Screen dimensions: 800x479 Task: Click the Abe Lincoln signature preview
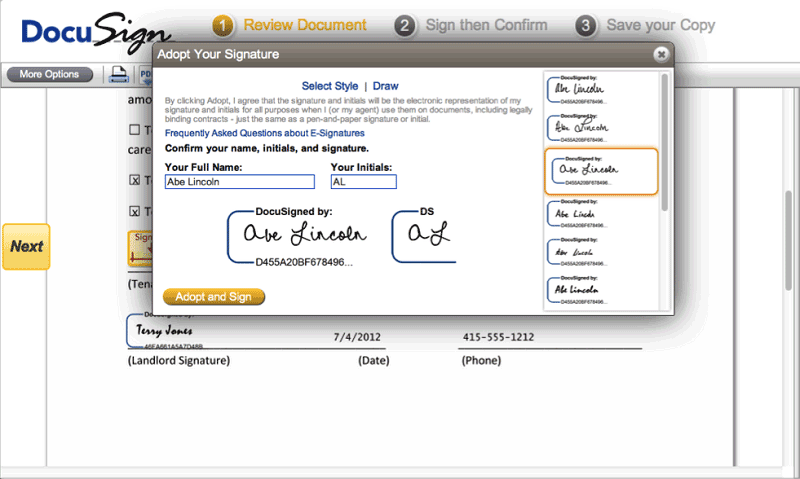297,237
